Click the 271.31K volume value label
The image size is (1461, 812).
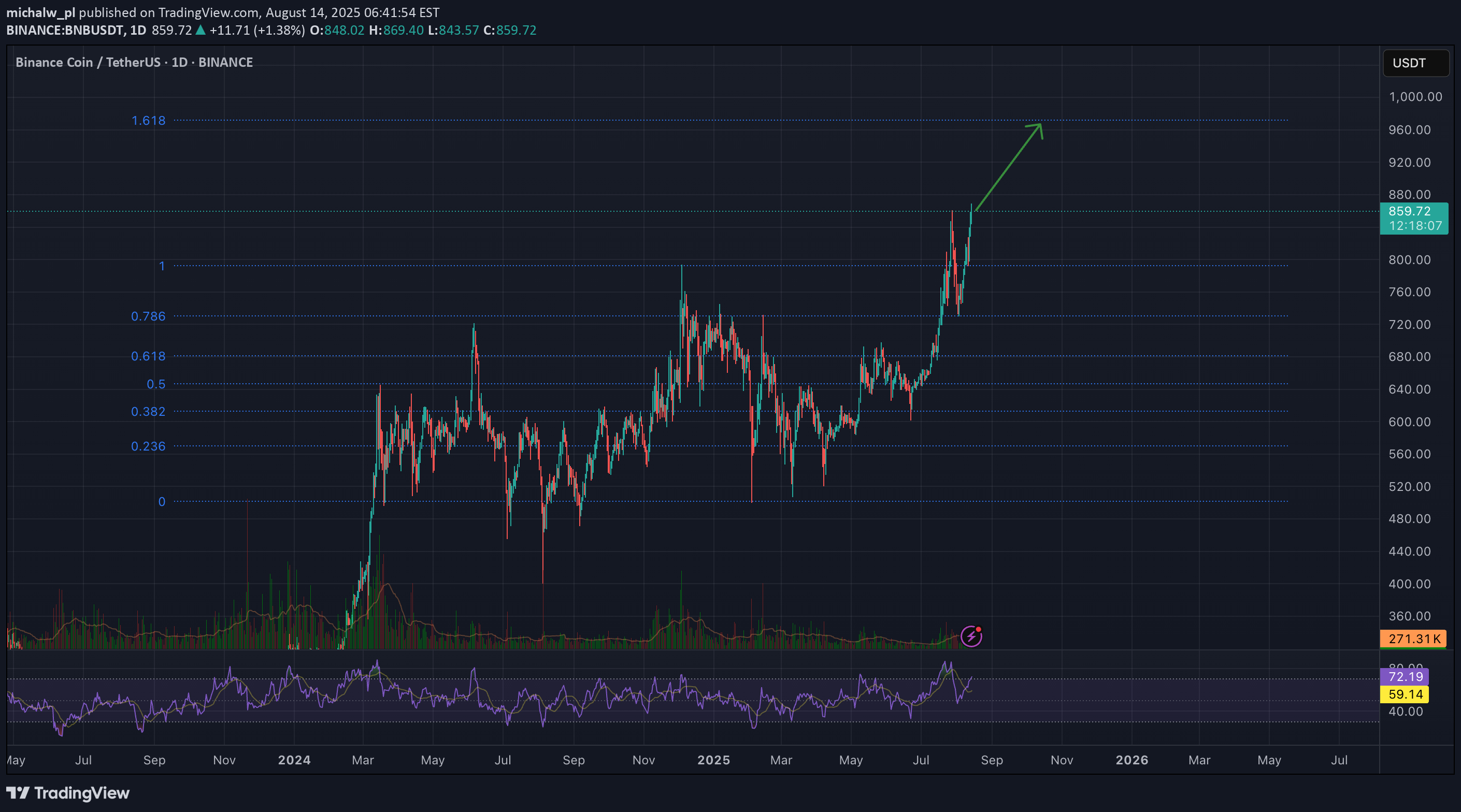click(1413, 639)
